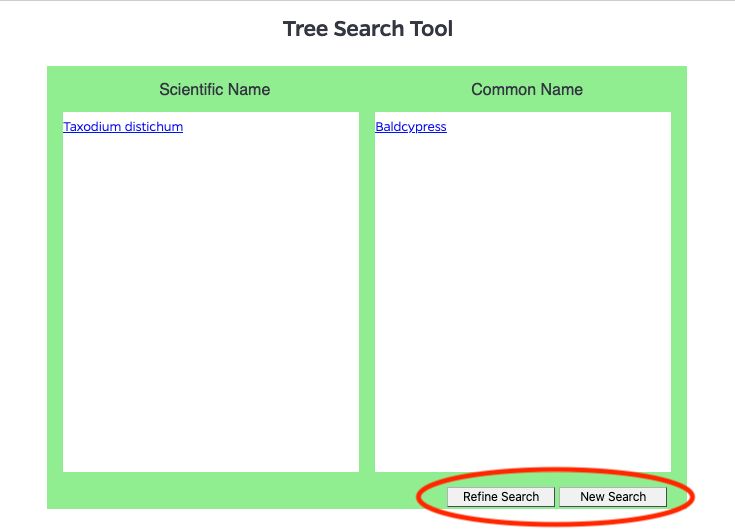Select the first result in the Scientific Name list
735x530 pixels.
(x=123, y=127)
